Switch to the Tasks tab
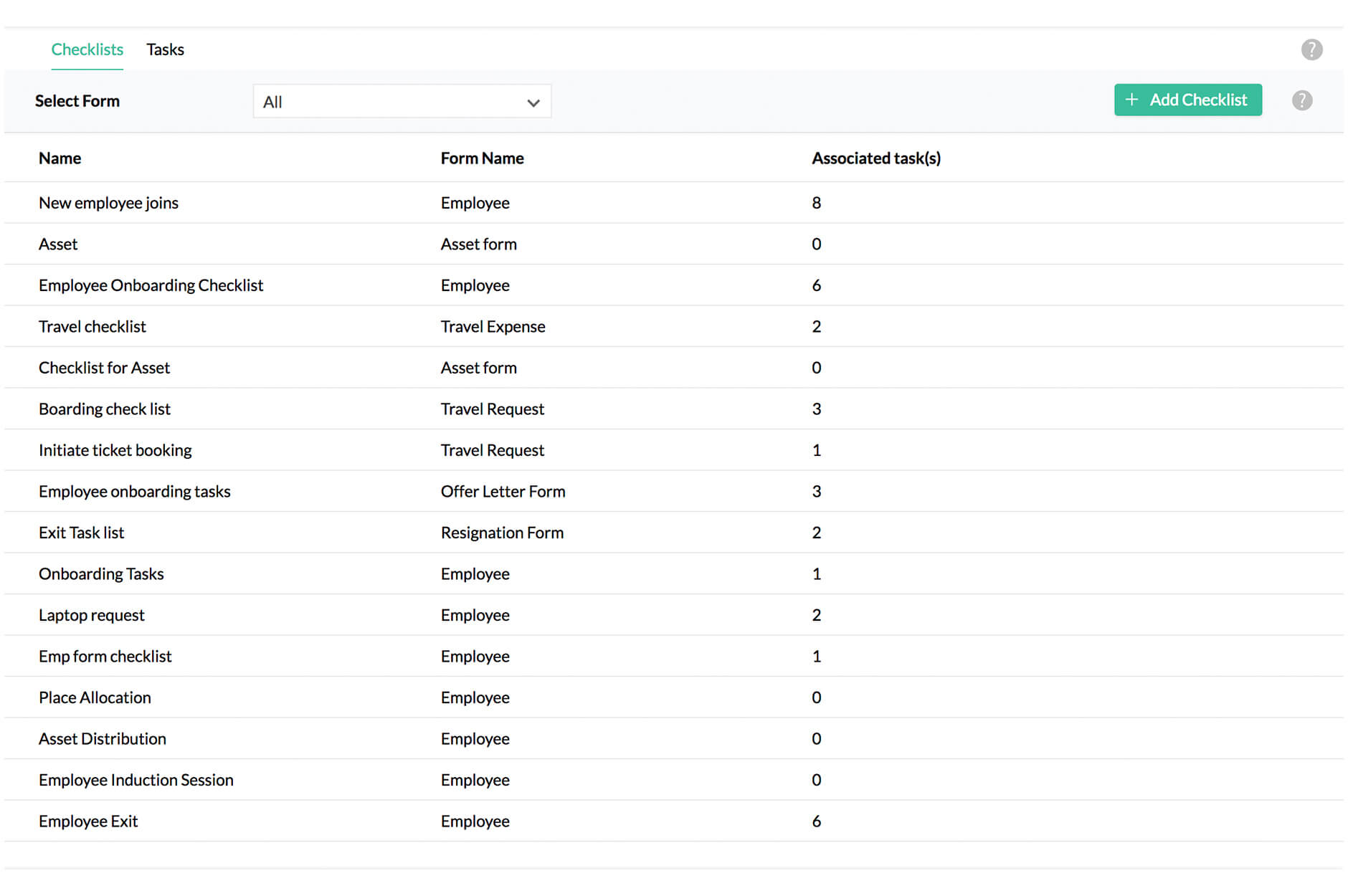 165,49
